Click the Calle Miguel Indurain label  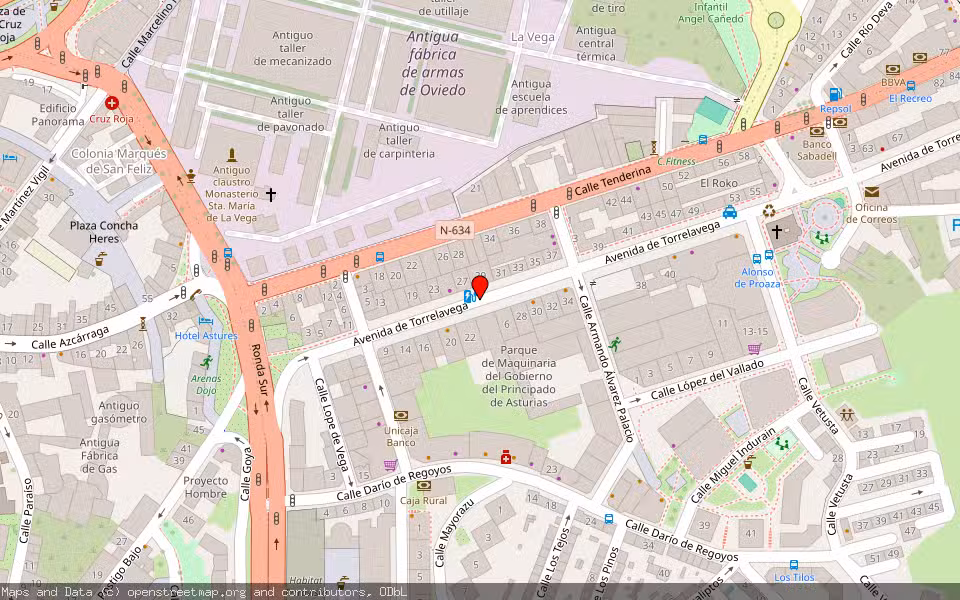733,465
